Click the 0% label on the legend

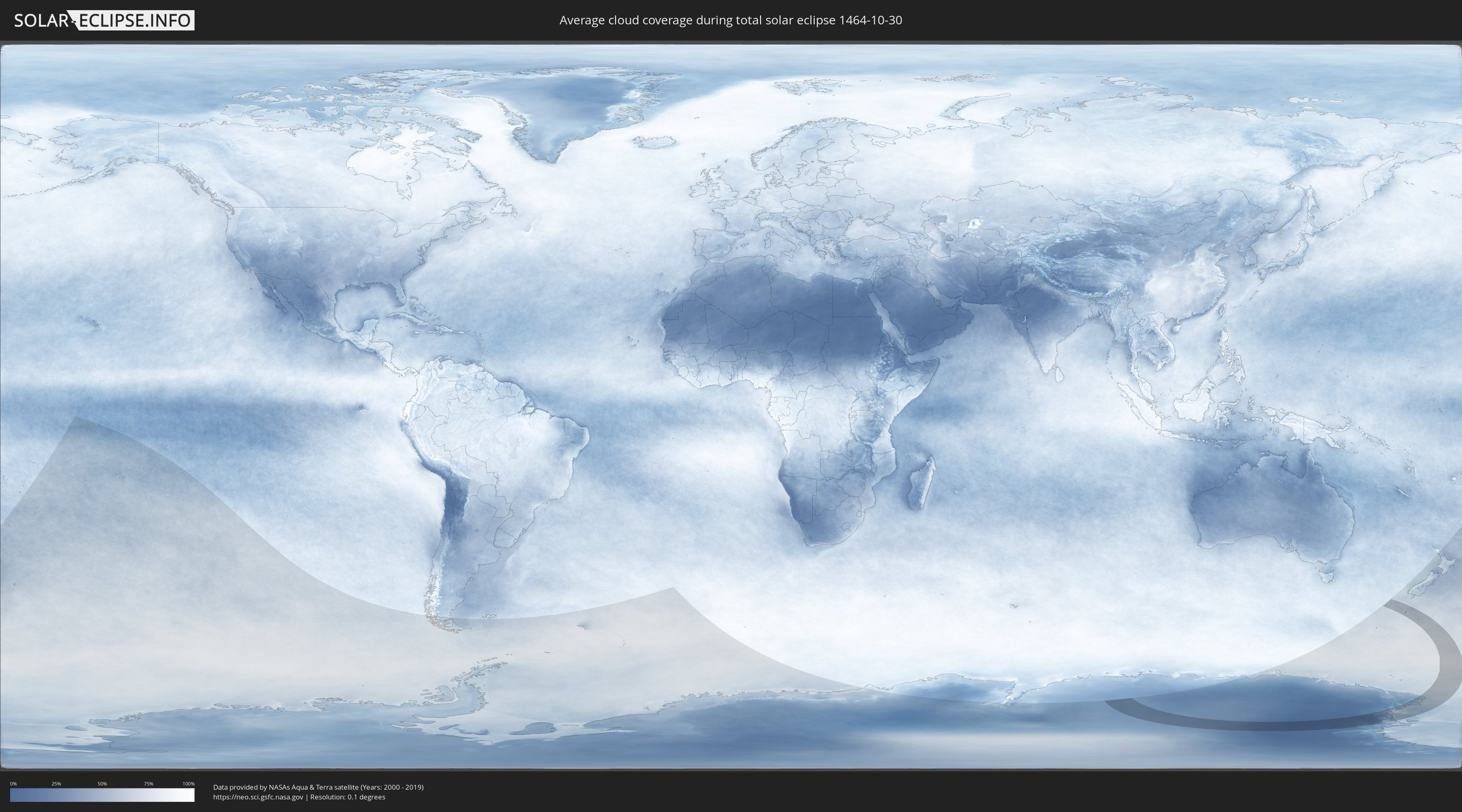[13, 784]
